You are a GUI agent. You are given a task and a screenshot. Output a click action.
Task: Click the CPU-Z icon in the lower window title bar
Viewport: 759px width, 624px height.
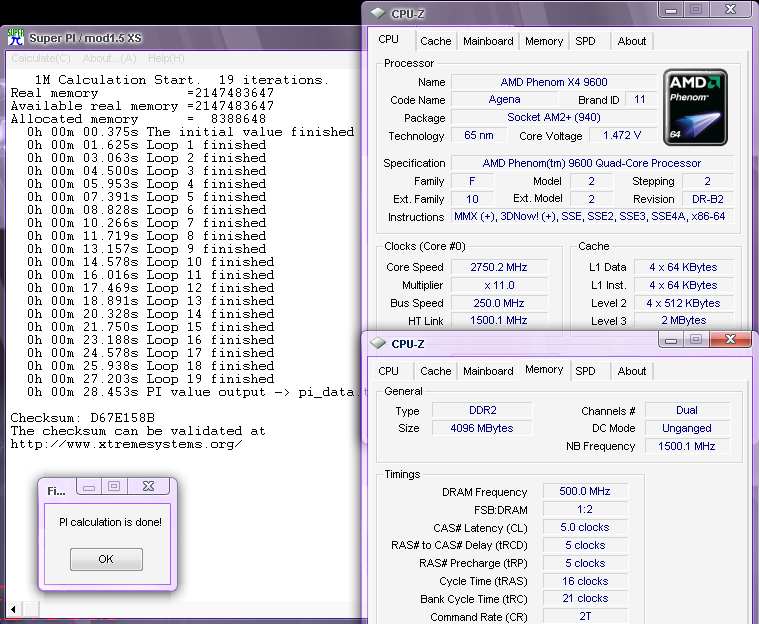coord(378,343)
